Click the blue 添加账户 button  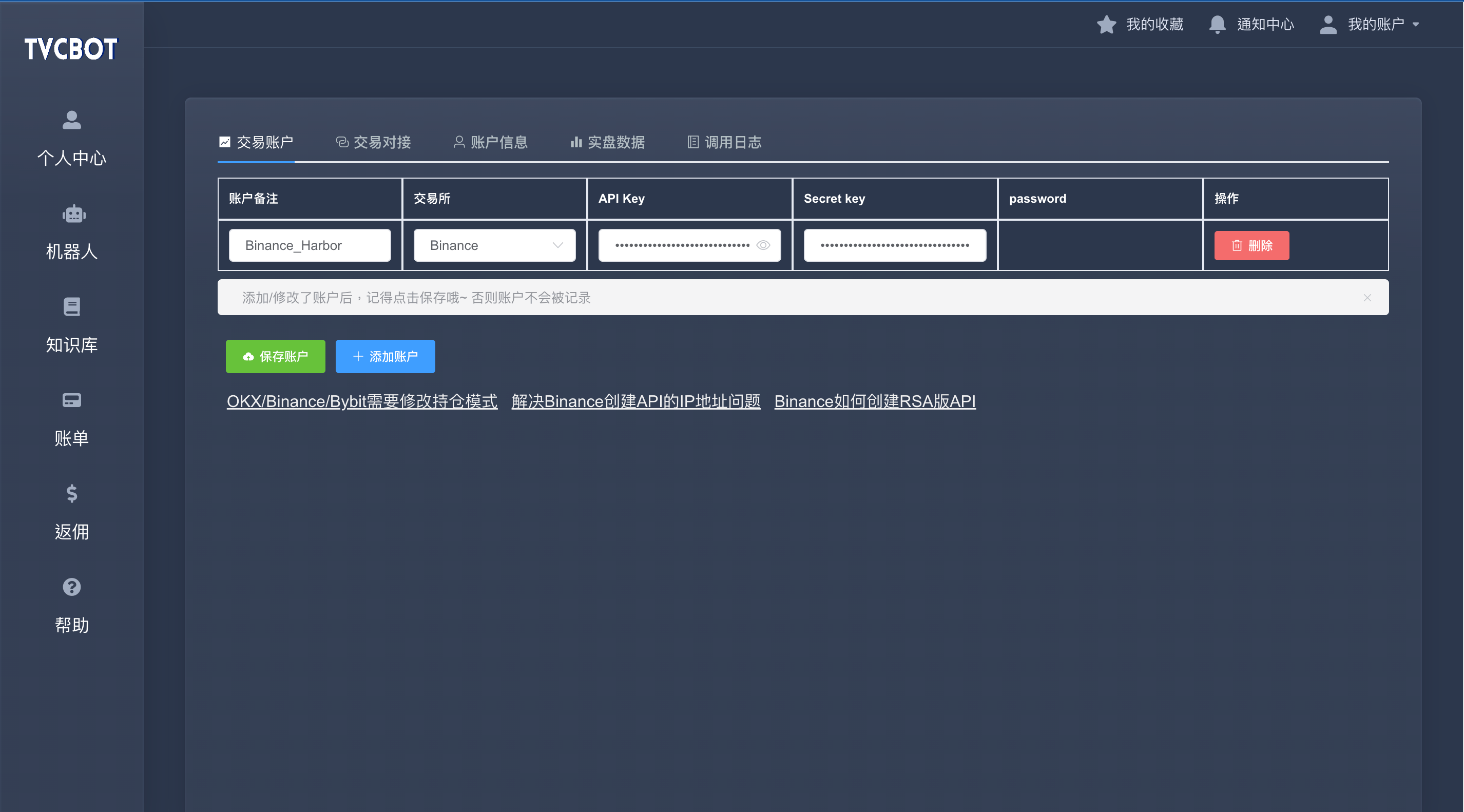(386, 356)
